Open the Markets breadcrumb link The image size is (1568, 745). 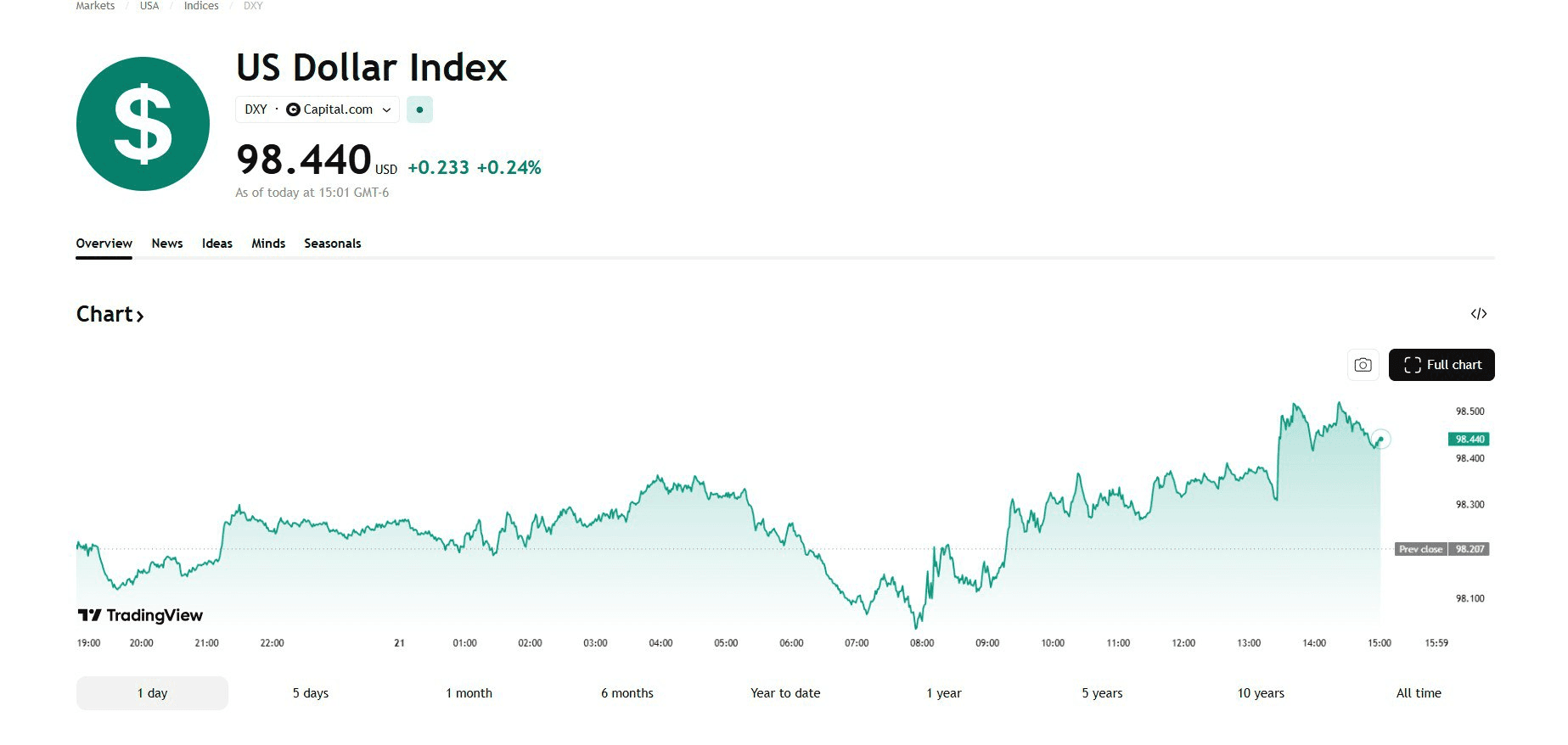95,6
